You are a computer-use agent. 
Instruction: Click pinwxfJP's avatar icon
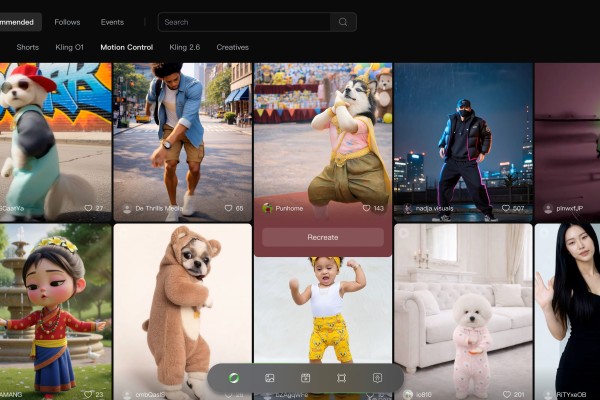tap(548, 209)
